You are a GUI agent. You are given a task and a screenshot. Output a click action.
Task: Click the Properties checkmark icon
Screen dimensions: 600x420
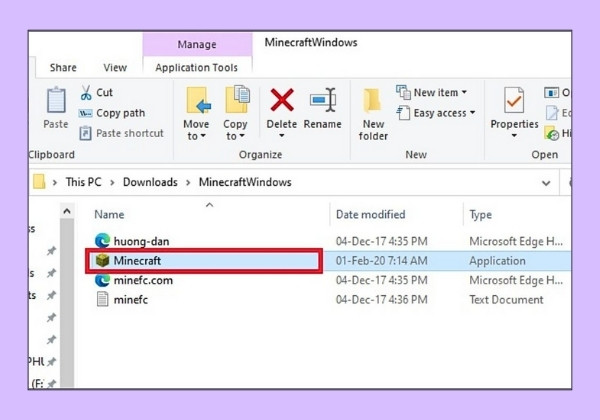(x=514, y=100)
